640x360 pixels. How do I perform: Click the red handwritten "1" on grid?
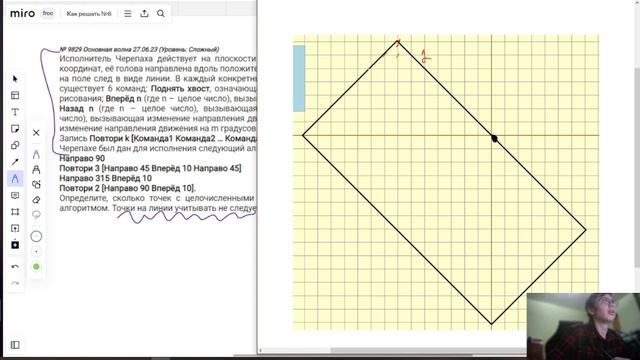[x=425, y=56]
